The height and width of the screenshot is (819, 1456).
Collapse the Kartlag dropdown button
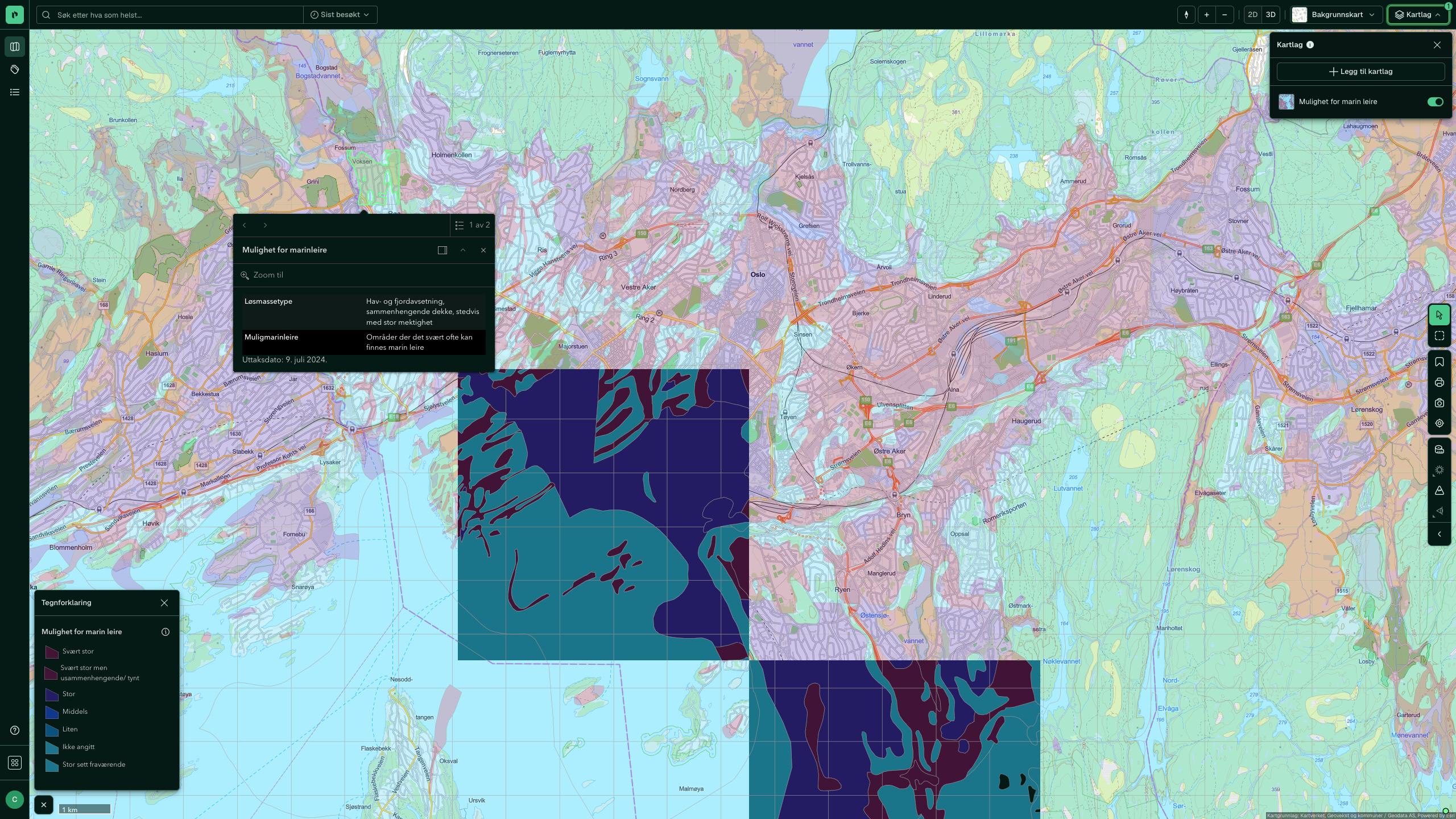pyautogui.click(x=1418, y=15)
